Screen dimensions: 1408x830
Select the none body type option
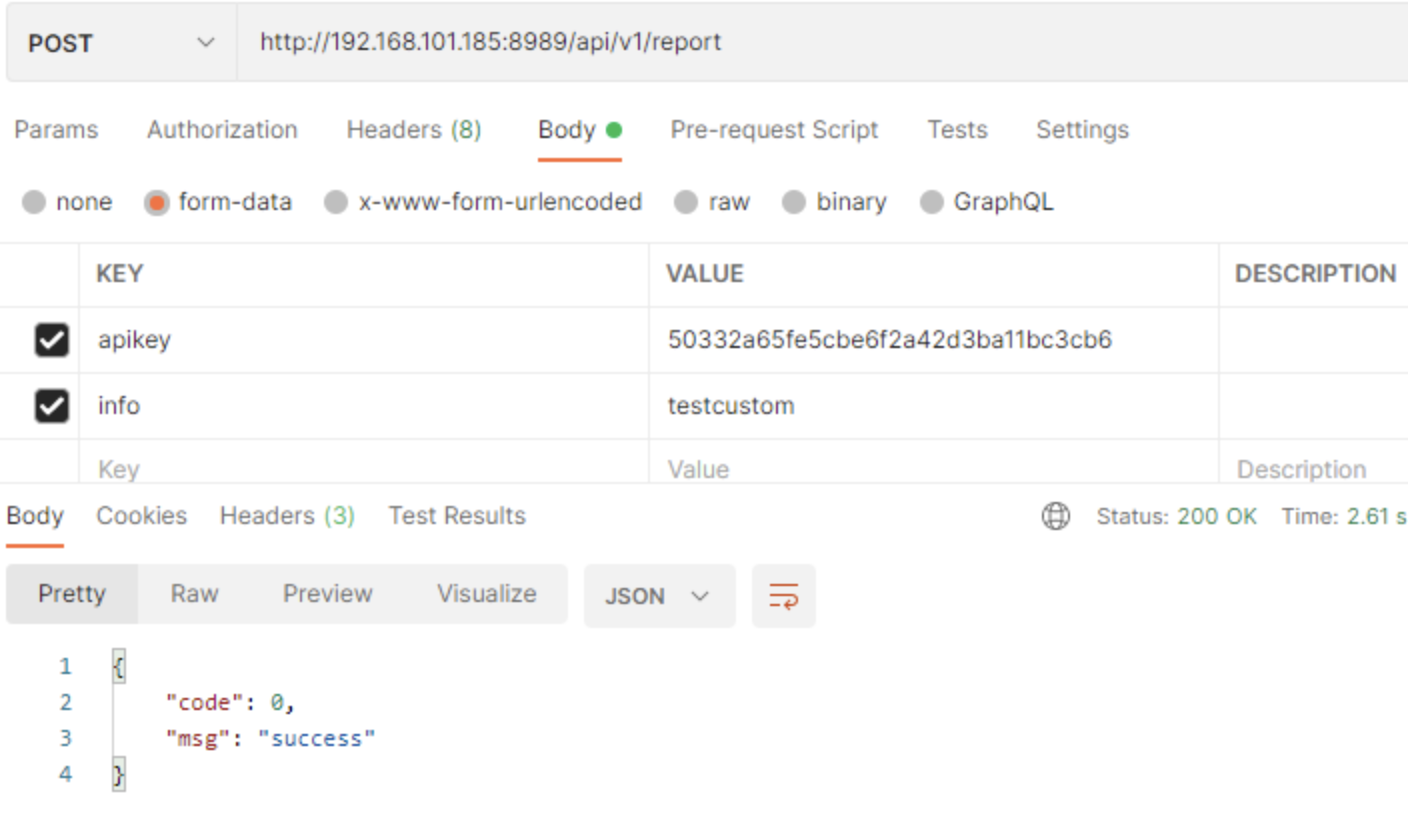point(34,203)
